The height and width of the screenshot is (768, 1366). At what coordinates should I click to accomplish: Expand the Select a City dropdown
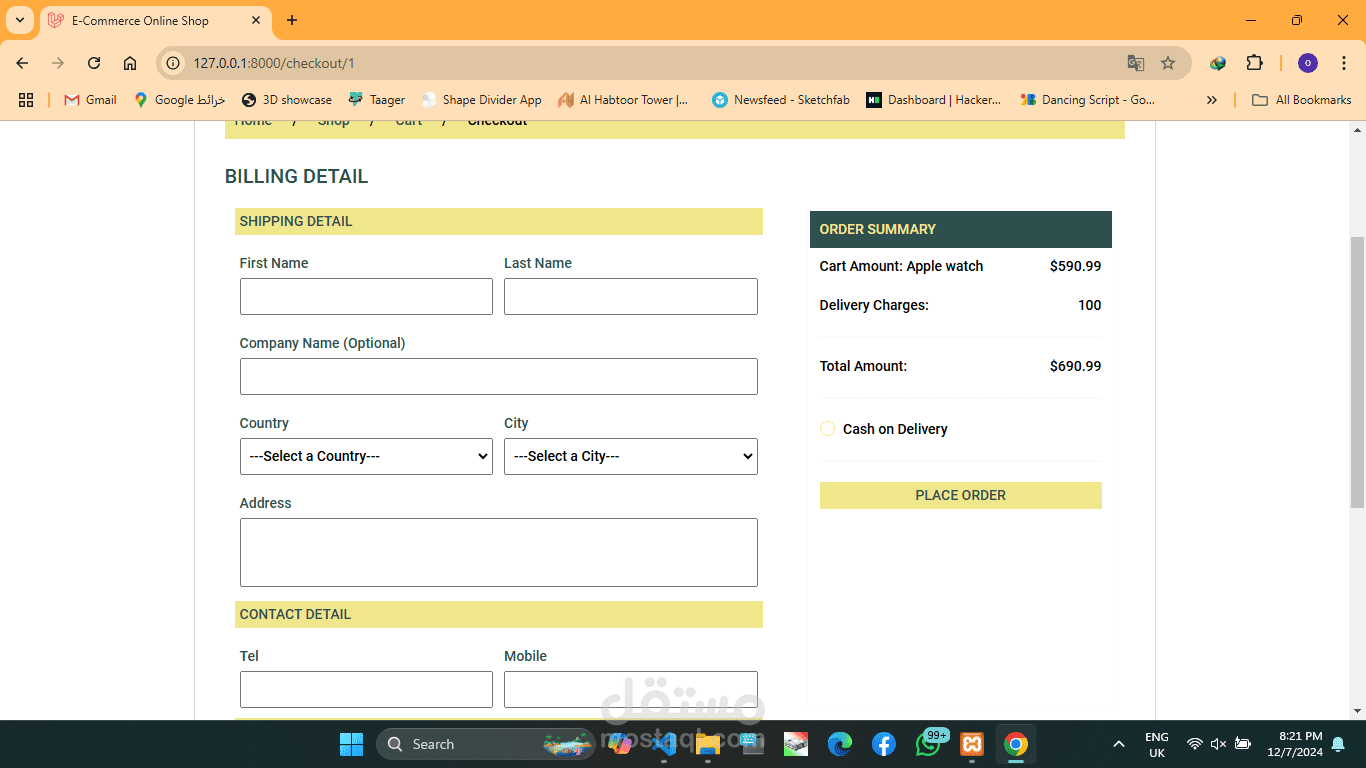click(631, 456)
